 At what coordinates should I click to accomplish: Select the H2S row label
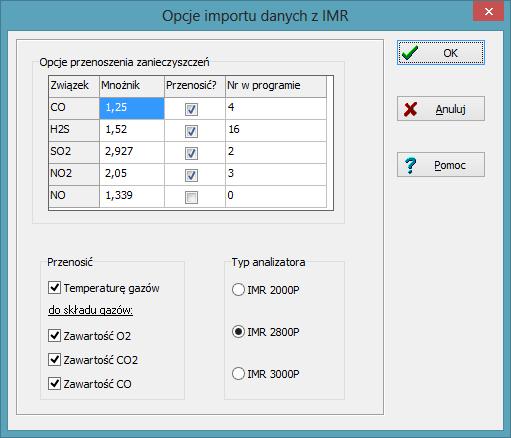(x=74, y=130)
